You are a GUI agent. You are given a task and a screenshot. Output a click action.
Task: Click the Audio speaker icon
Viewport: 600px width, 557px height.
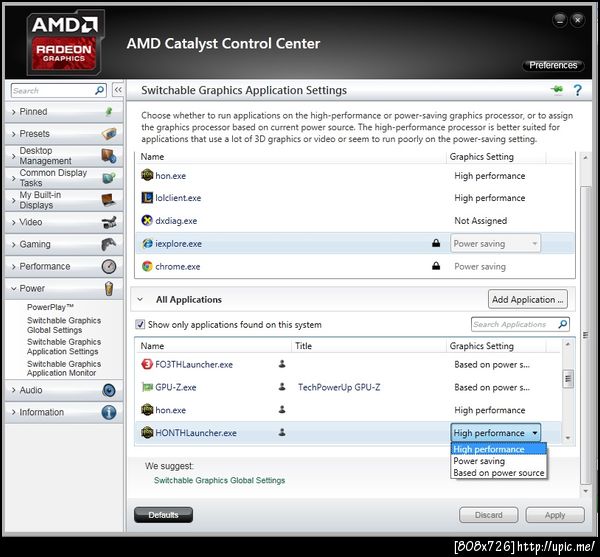pos(109,390)
